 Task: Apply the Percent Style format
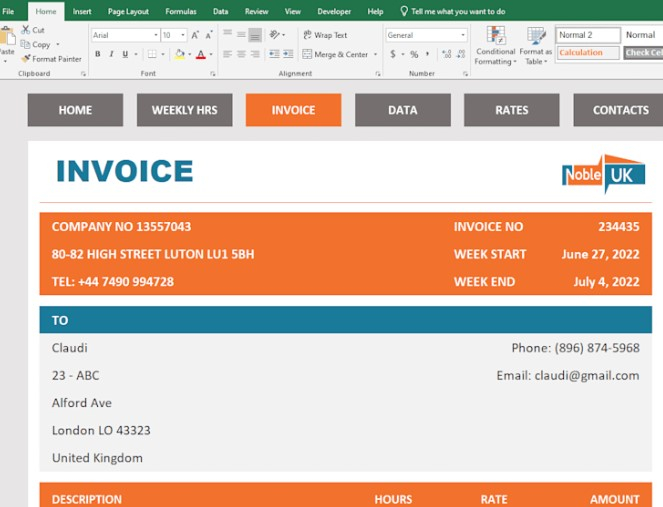[x=414, y=55]
